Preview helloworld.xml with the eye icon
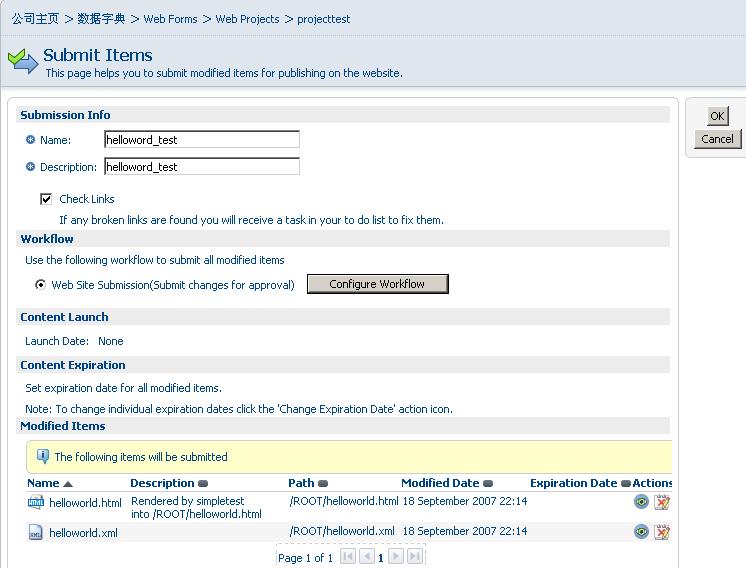The width and height of the screenshot is (746, 568). click(x=641, y=532)
